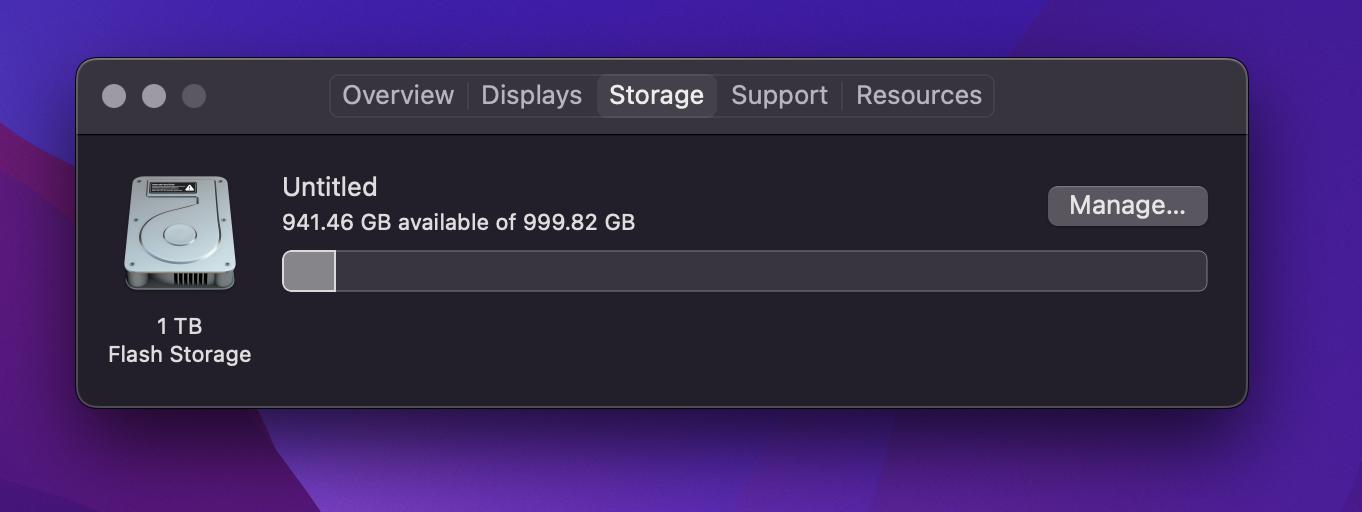1362x512 pixels.
Task: Go to the Support tab
Action: point(779,96)
